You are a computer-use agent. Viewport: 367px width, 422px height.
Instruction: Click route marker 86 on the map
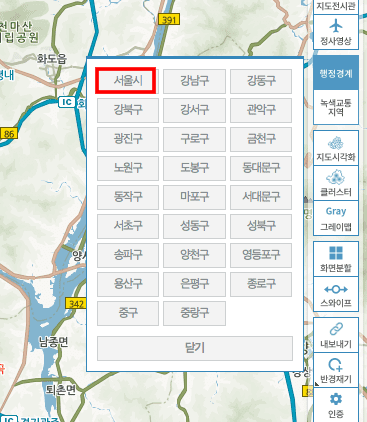pyautogui.click(x=9, y=134)
